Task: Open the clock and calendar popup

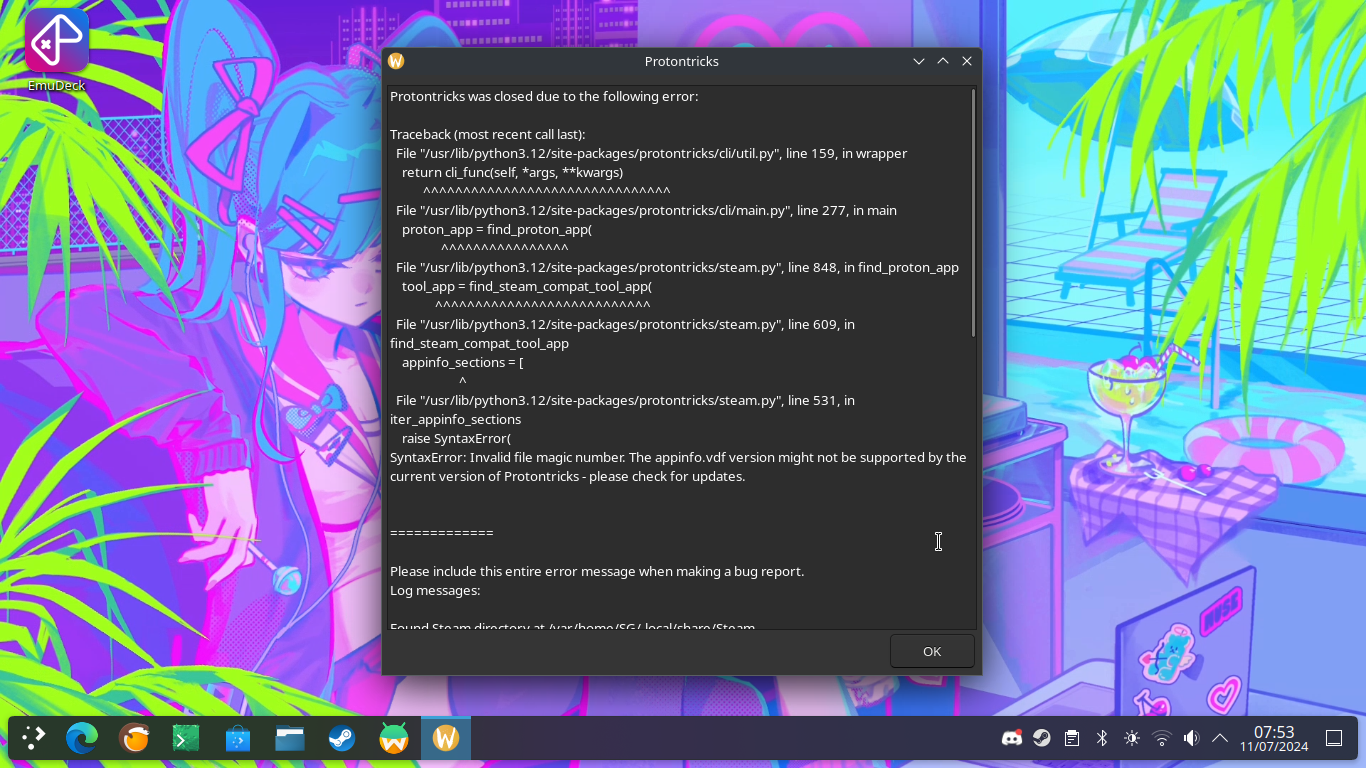Action: [x=1274, y=739]
